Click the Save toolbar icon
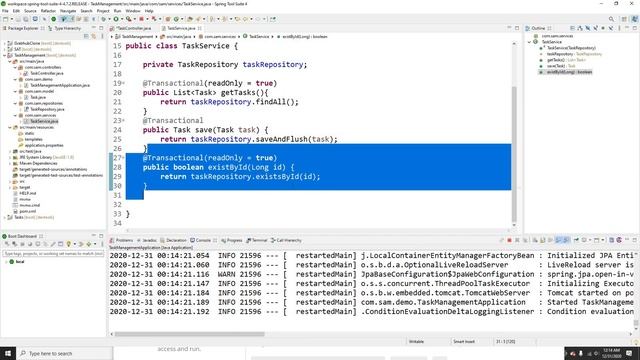This screenshot has width=640, height=360. [x=18, y=19]
